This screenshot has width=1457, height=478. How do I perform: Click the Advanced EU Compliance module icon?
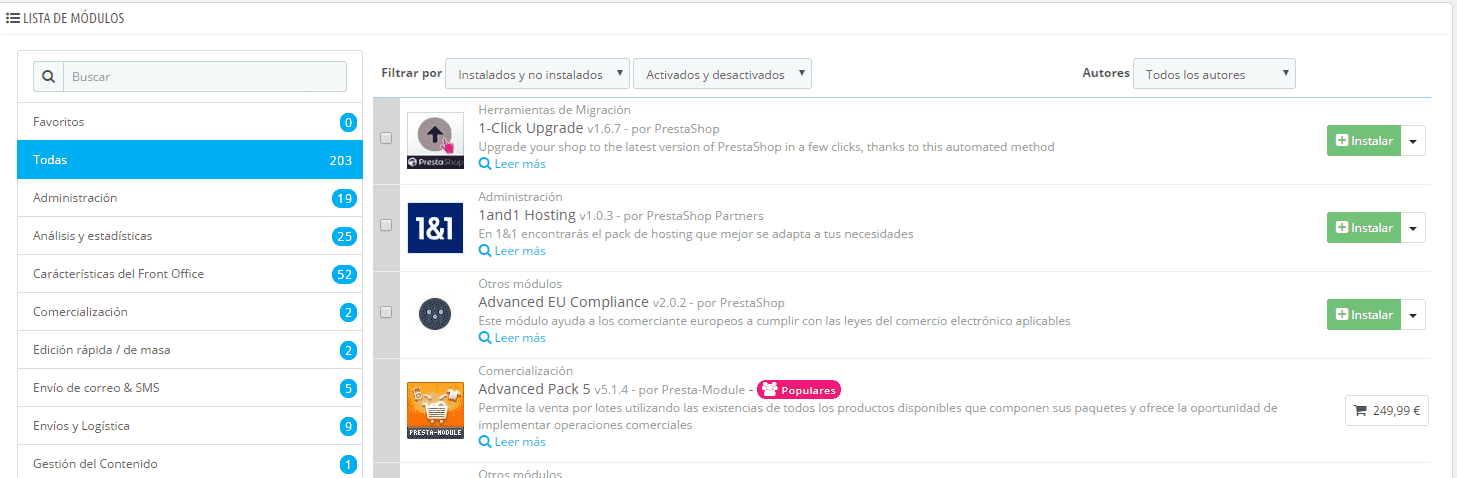436,312
